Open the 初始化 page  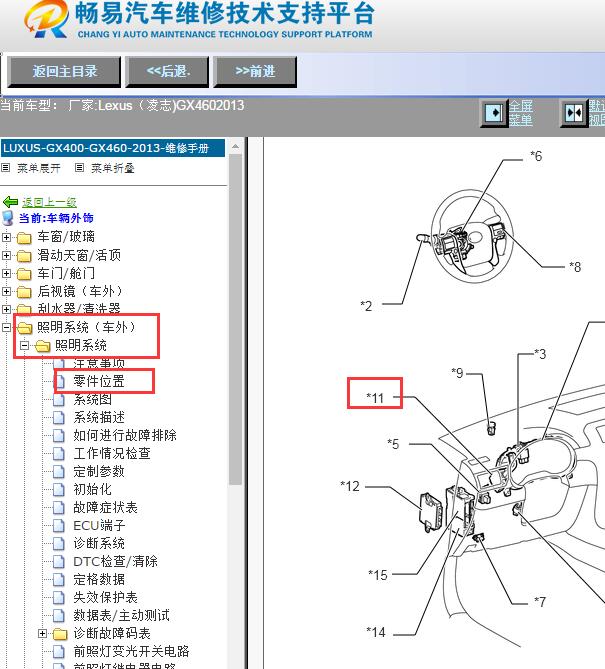tap(93, 489)
